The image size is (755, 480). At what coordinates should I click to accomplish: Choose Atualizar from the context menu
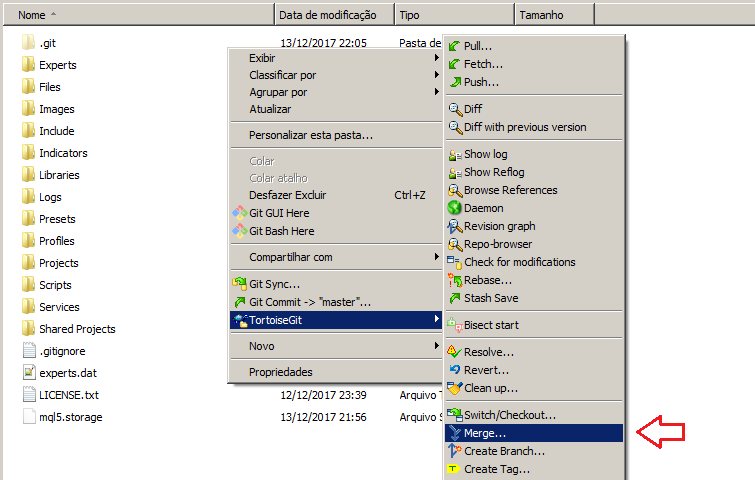point(270,109)
